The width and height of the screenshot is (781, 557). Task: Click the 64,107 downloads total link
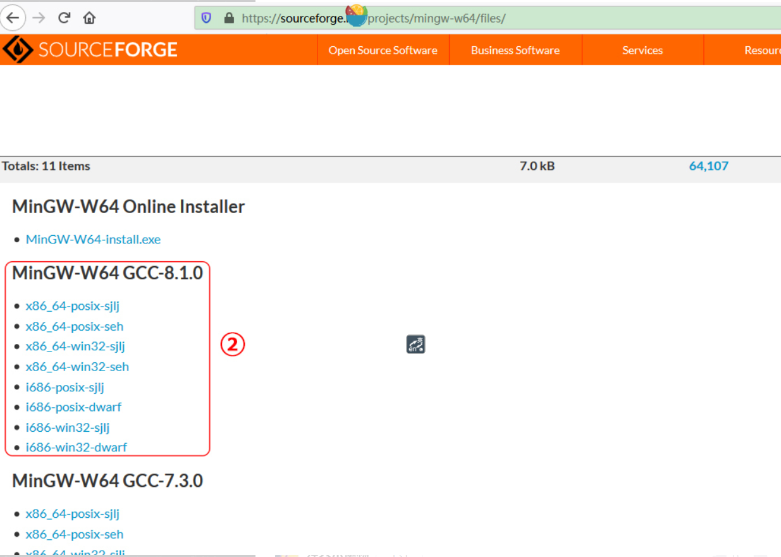click(x=708, y=166)
